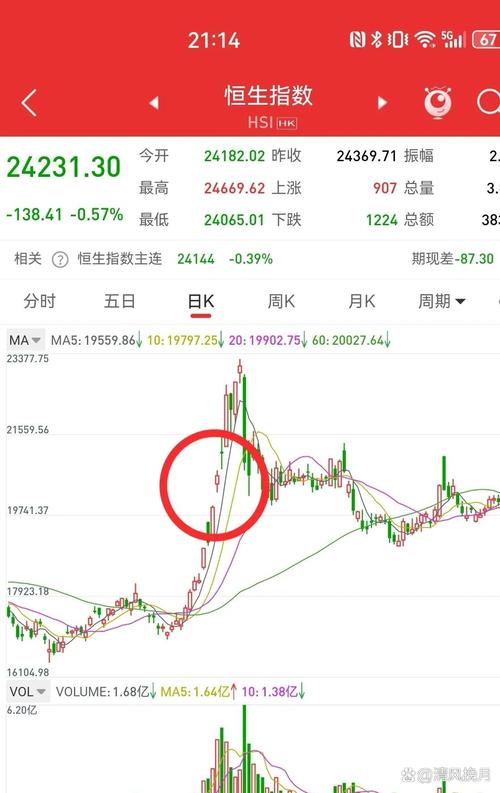
Task: Expand the MA indicator dropdown
Action: coord(25,340)
